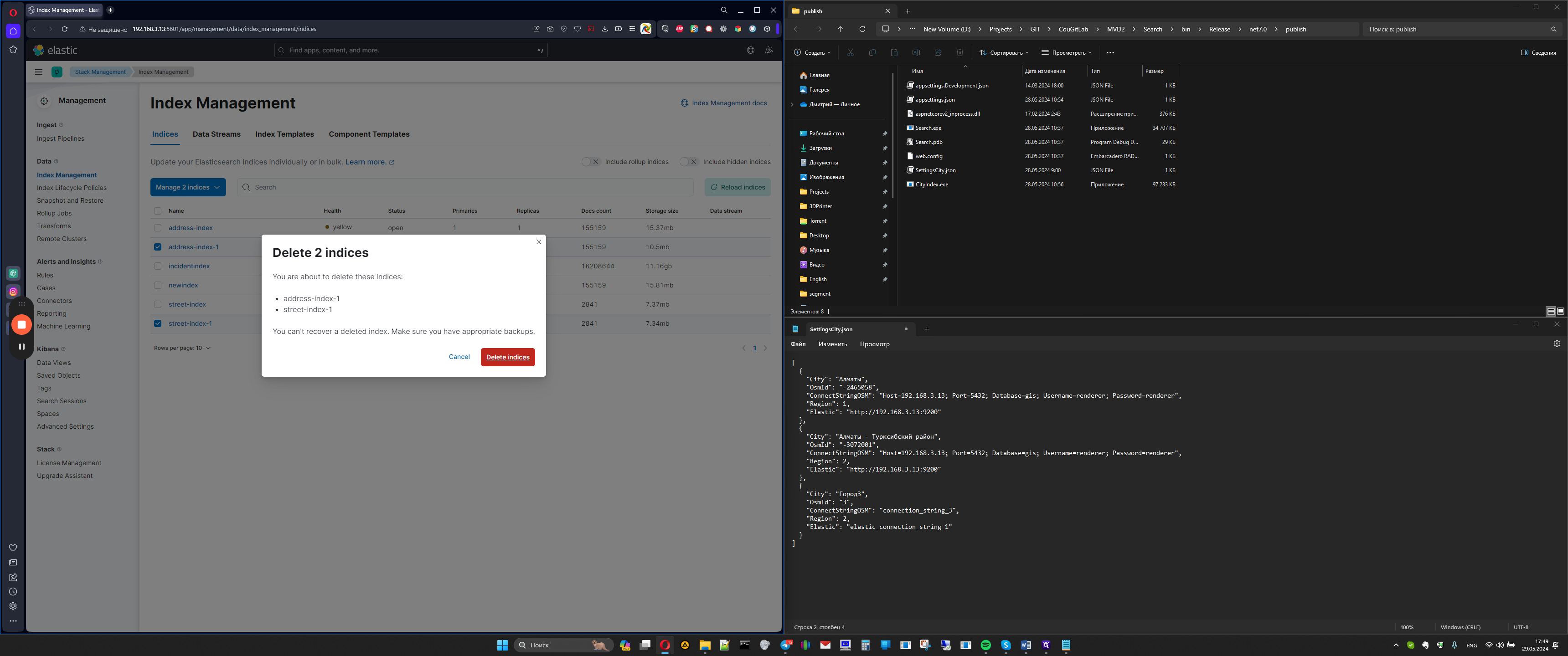1568x656 pixels.
Task: Open the Index Management docs link
Action: tap(724, 103)
